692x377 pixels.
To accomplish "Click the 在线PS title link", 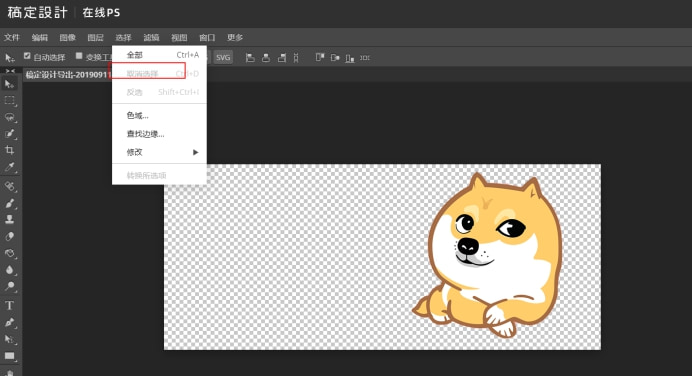I will (x=101, y=13).
